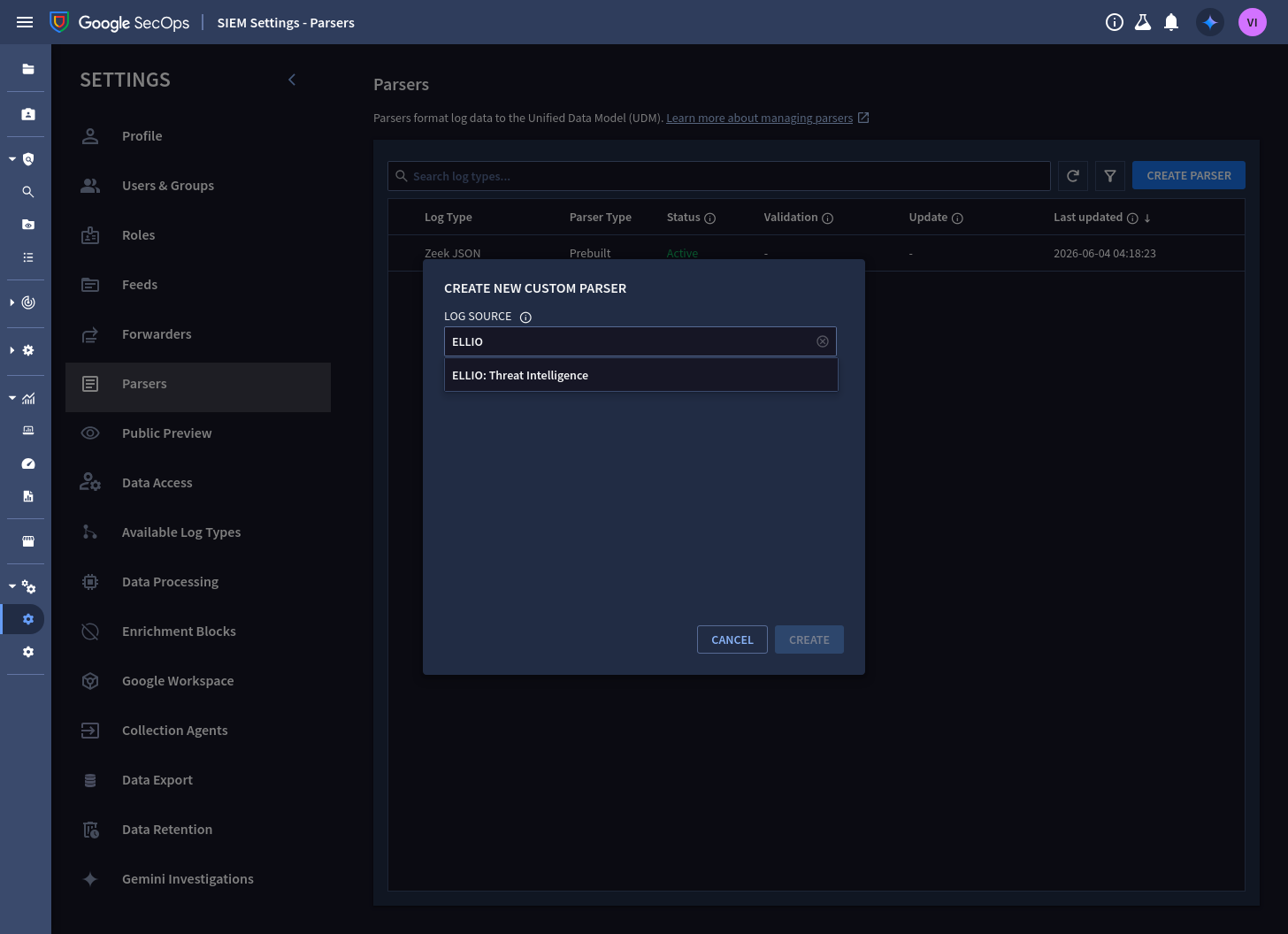Open Profile settings
Image resolution: width=1288 pixels, height=934 pixels.
pyautogui.click(x=198, y=136)
